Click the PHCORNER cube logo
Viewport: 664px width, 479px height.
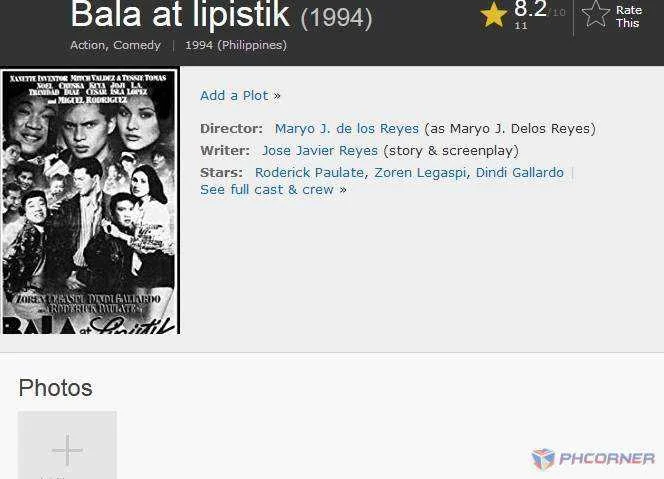[x=543, y=459]
